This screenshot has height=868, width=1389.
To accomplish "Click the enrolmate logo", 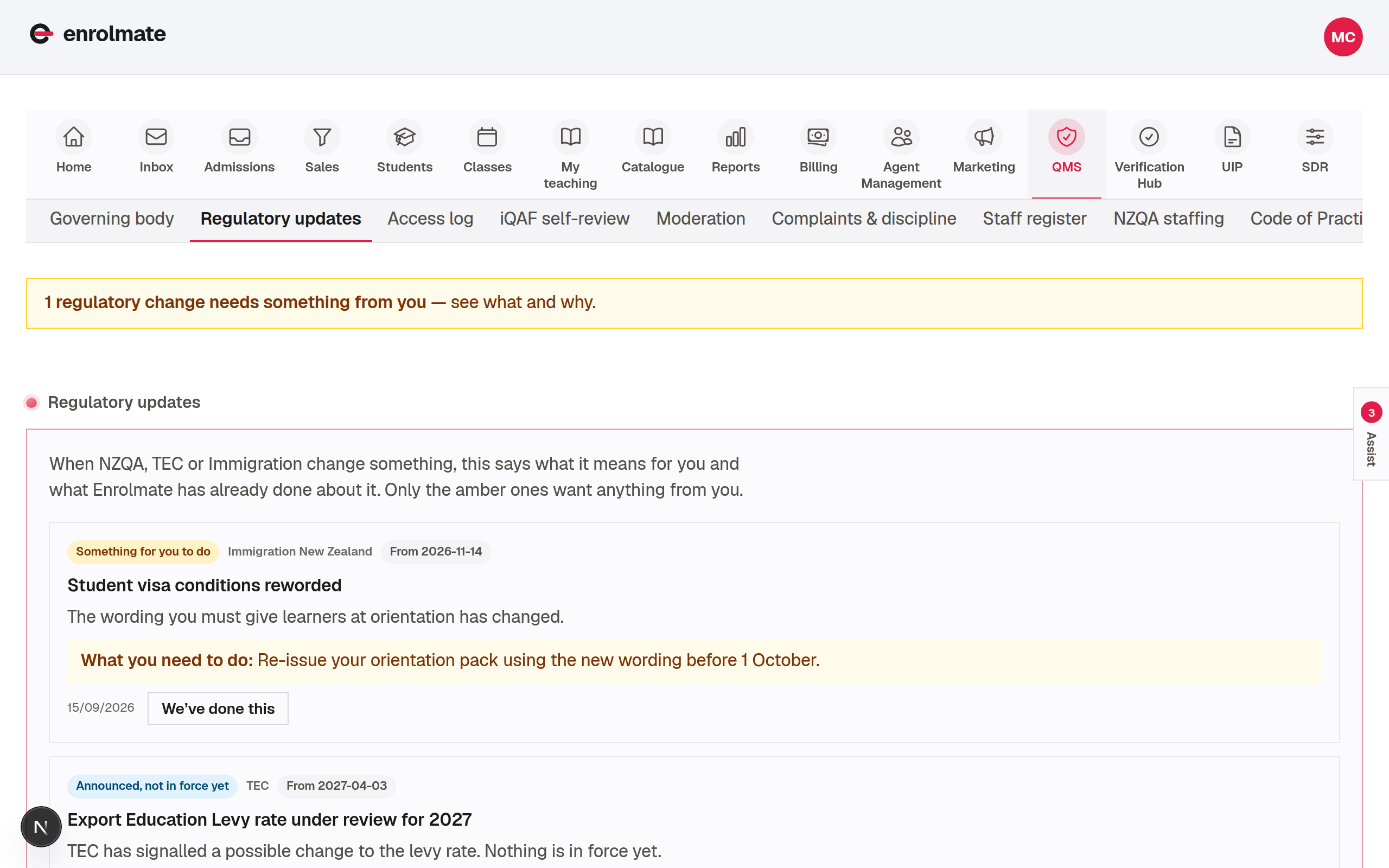I will click(x=98, y=34).
